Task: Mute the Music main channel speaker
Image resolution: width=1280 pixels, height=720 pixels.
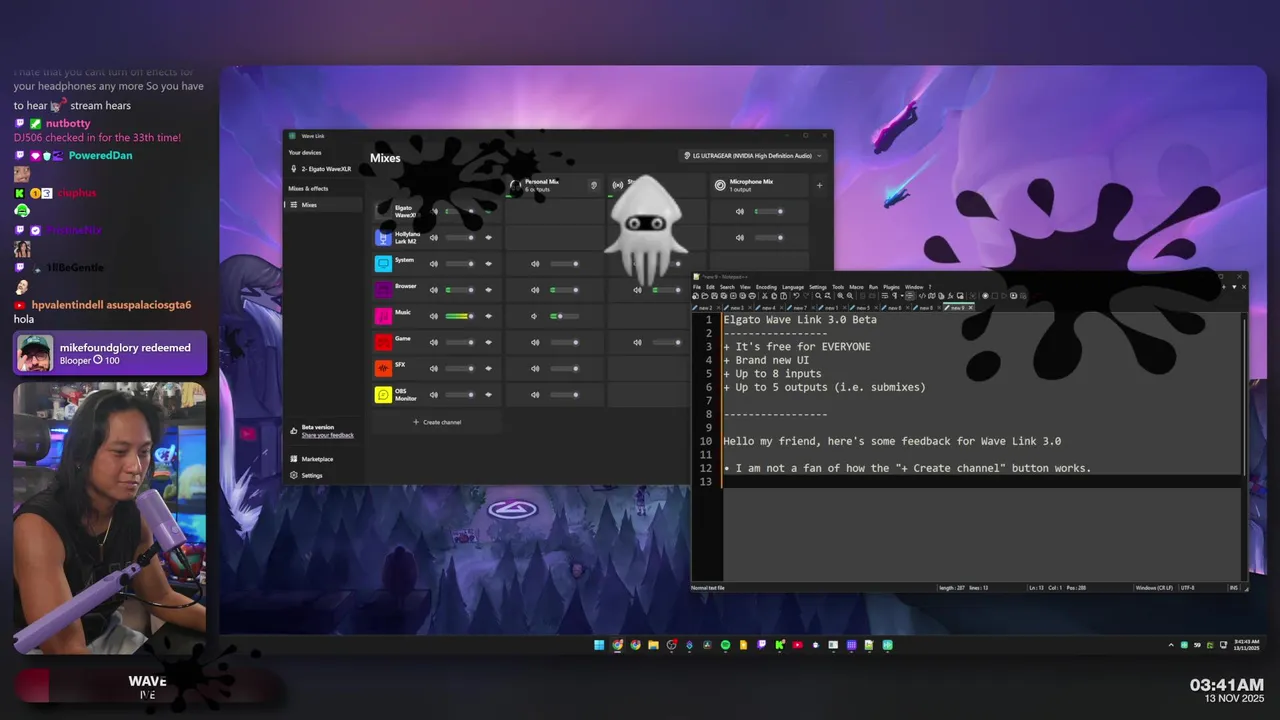Action: click(433, 315)
